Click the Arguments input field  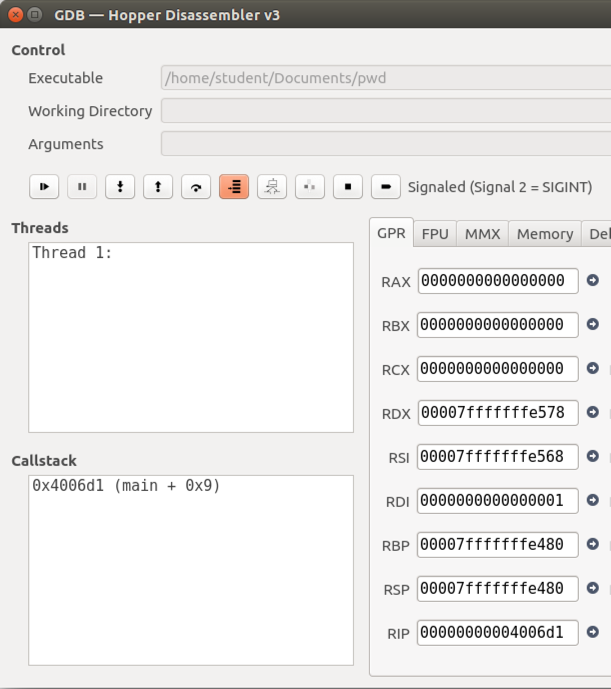[x=386, y=144]
